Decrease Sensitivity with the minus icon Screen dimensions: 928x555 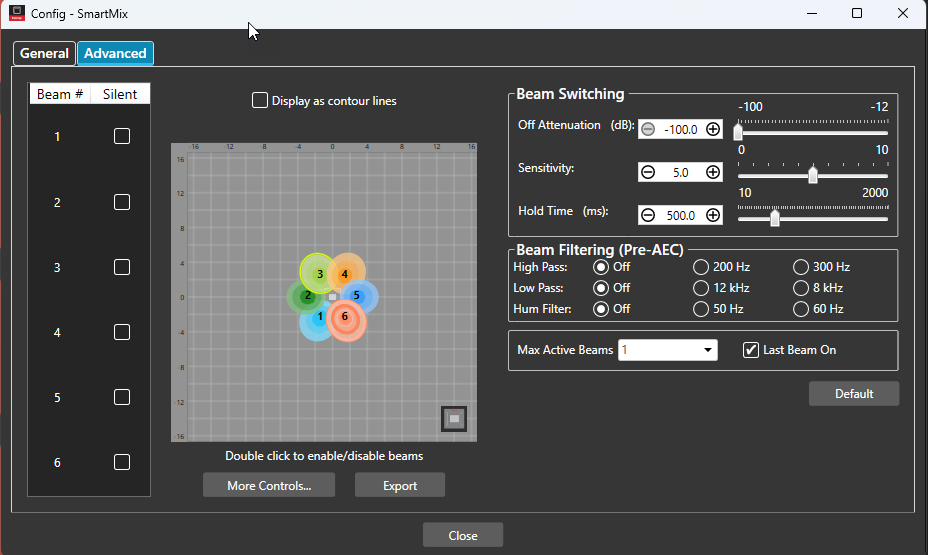coord(648,172)
